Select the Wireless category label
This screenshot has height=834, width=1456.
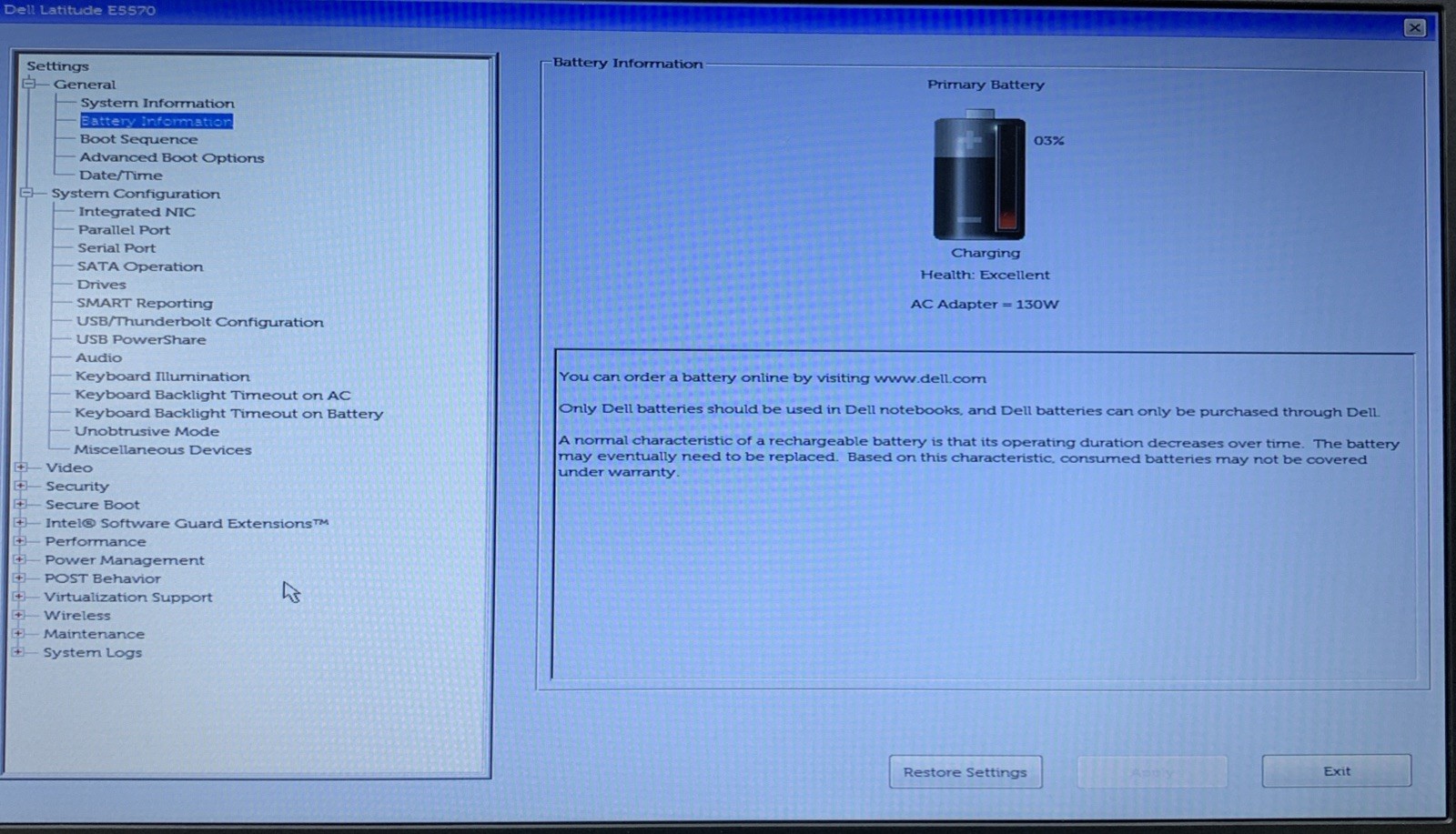[x=77, y=615]
